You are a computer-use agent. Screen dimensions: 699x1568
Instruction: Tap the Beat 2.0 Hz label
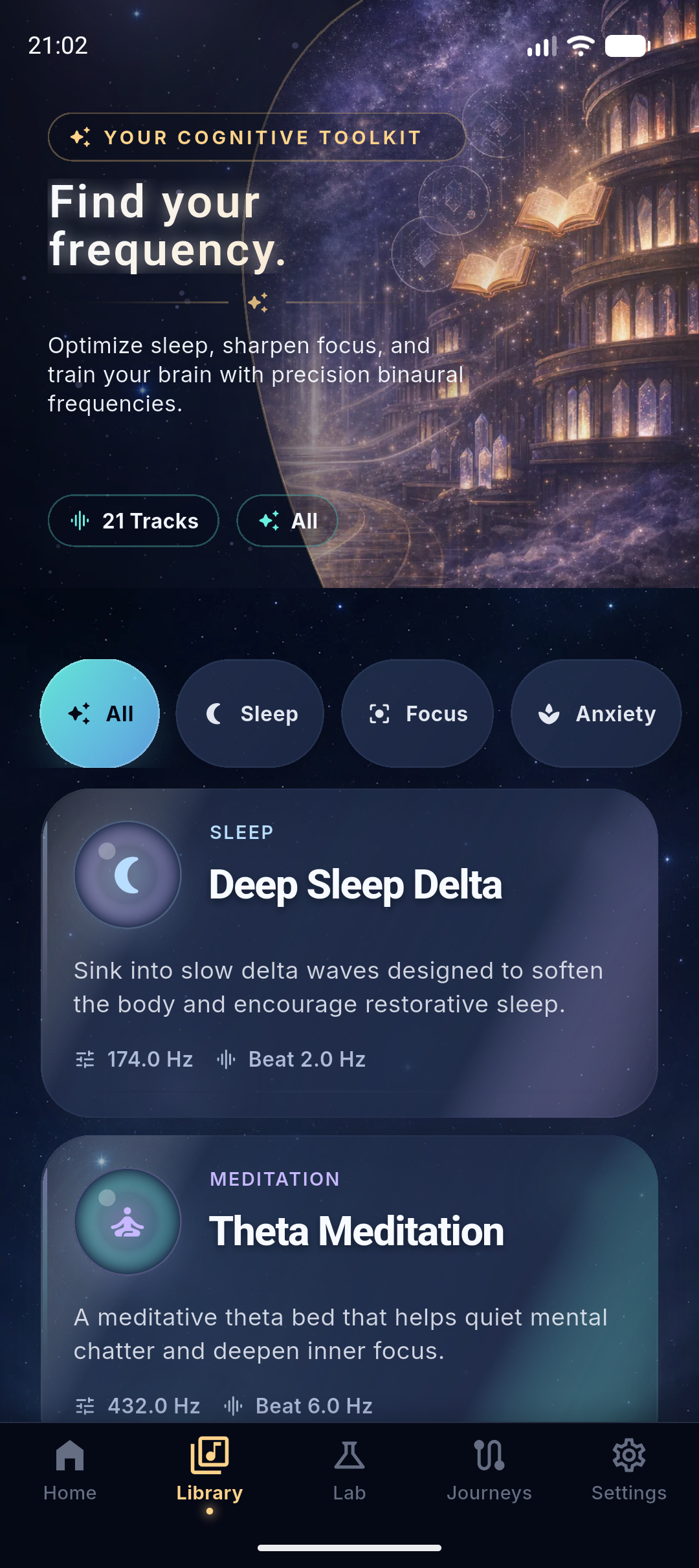(x=307, y=1060)
